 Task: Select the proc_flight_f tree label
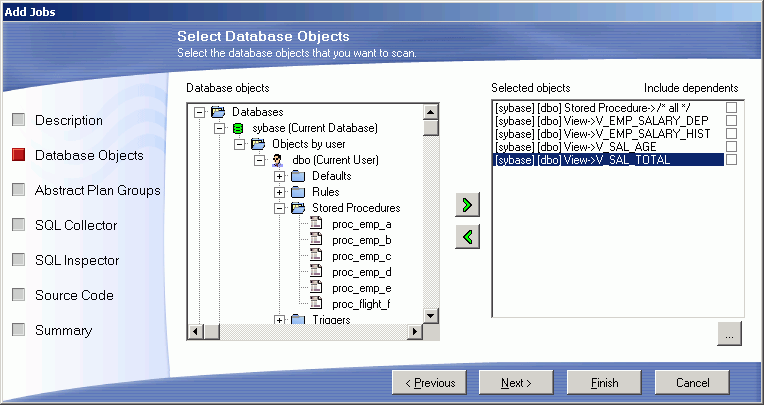[361, 304]
